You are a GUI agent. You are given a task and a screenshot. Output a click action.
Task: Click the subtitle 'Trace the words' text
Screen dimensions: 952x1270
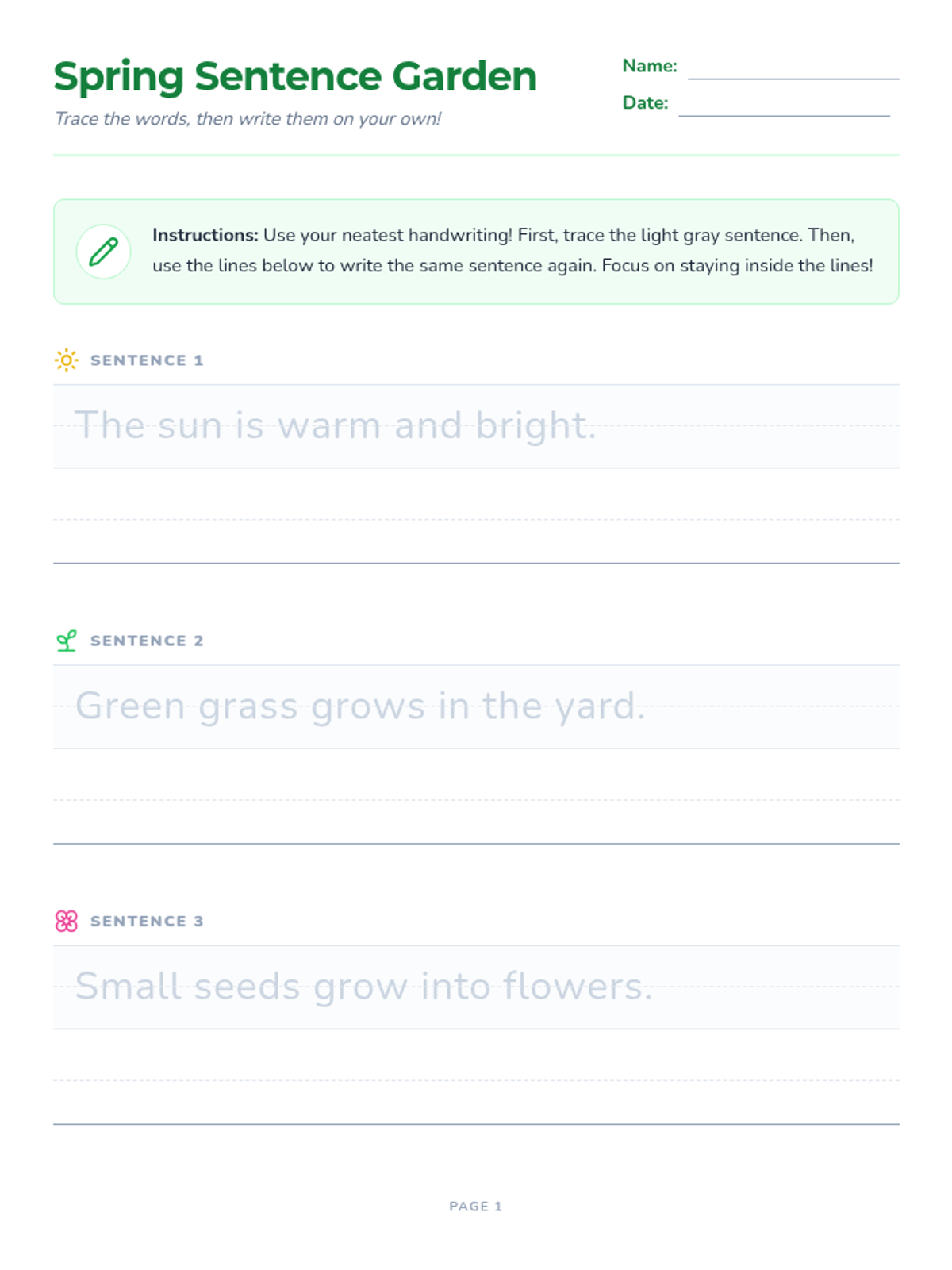(247, 119)
